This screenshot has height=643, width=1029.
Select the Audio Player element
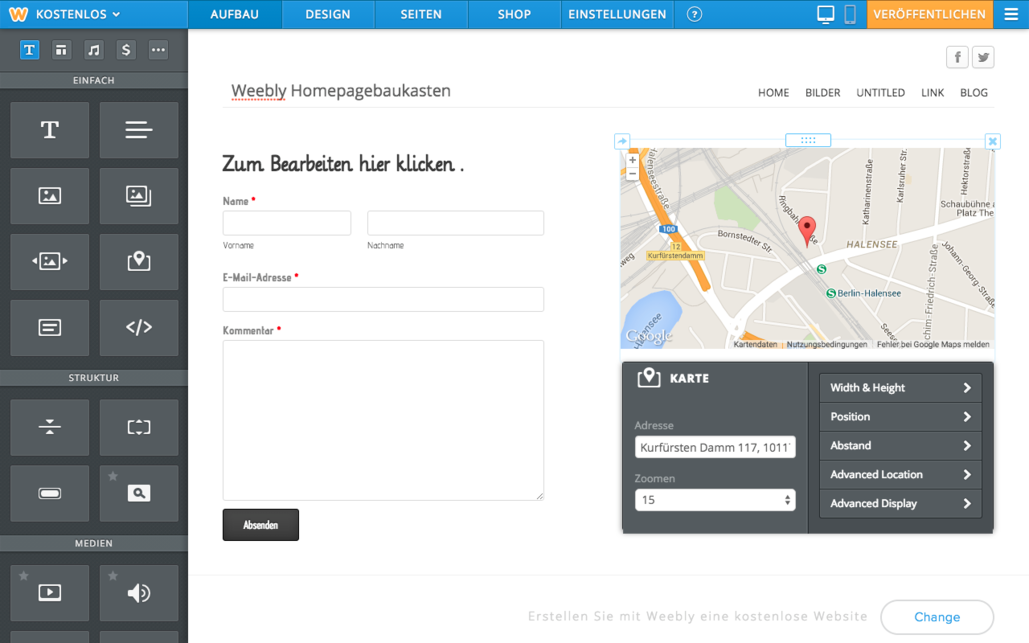139,593
